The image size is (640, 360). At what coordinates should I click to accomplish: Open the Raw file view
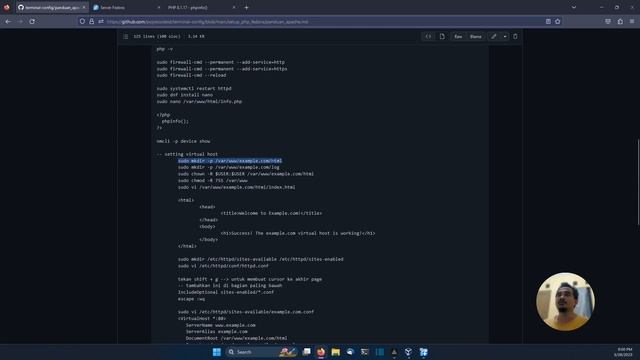pyautogui.click(x=458, y=36)
